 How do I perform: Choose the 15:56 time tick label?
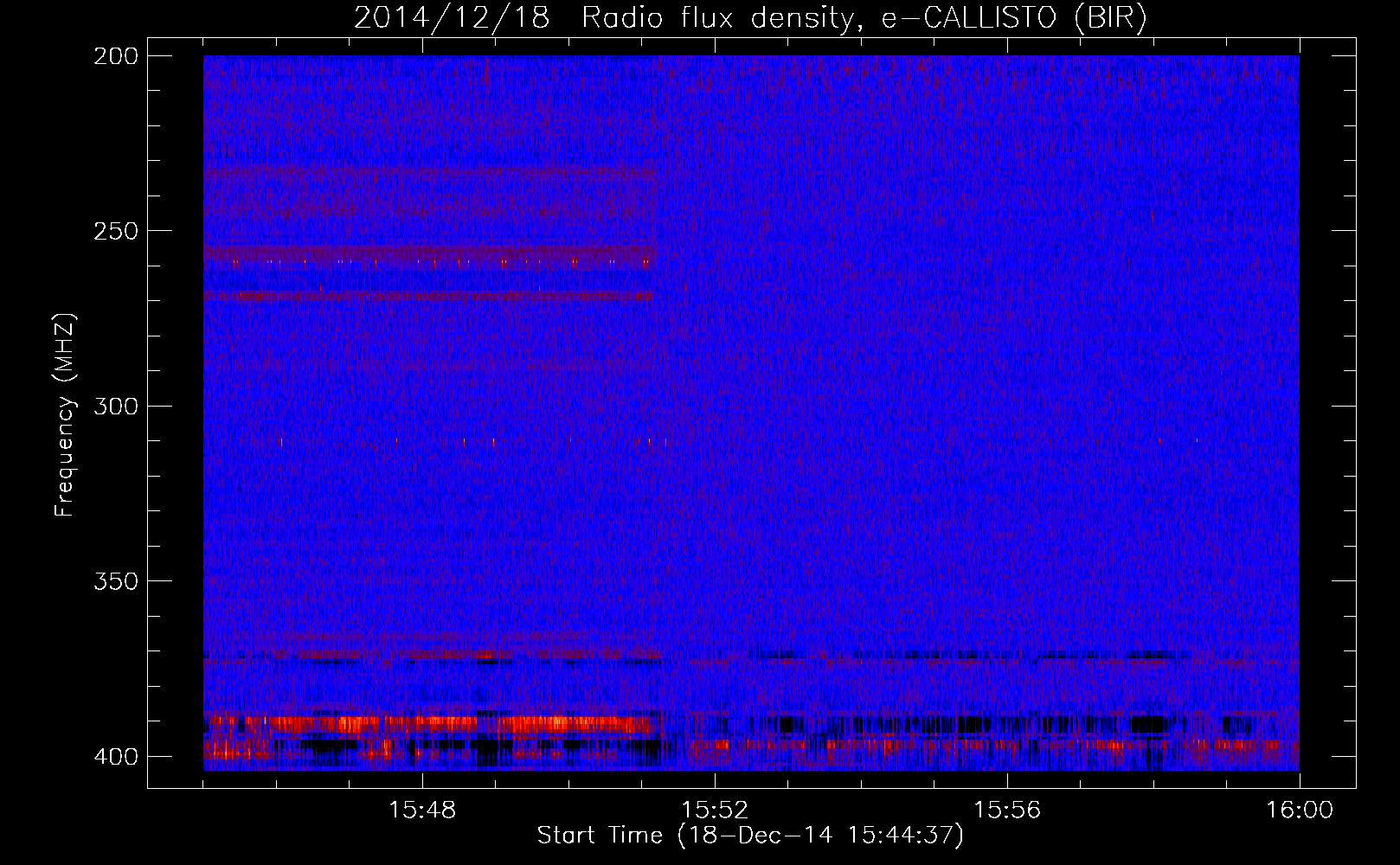tap(1007, 810)
